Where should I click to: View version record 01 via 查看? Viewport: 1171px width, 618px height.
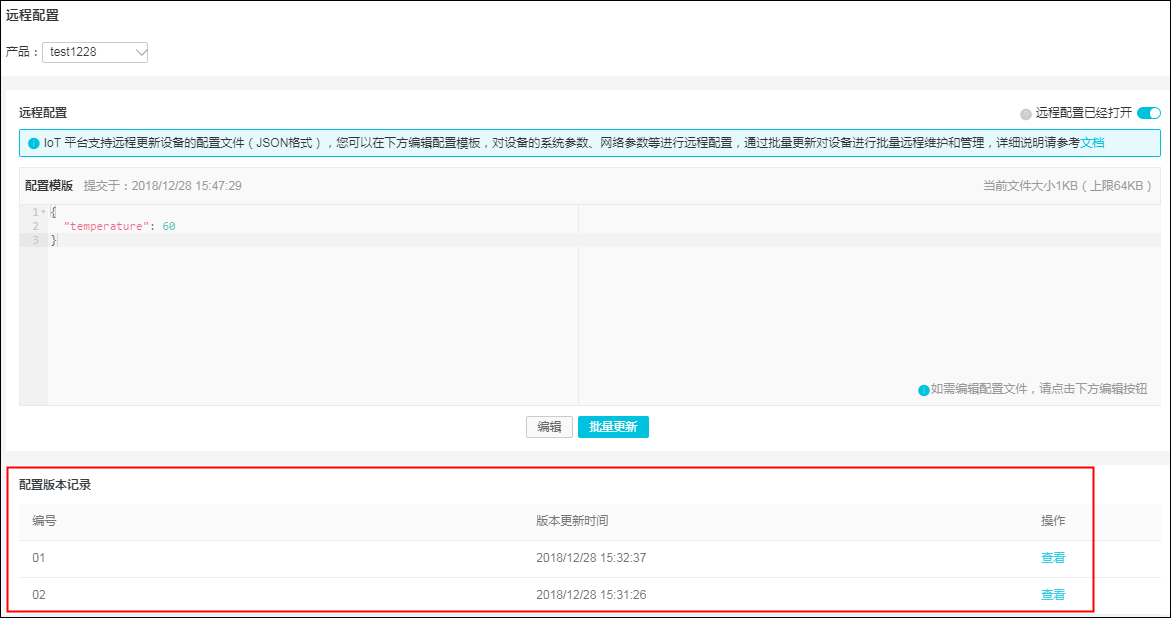1053,558
